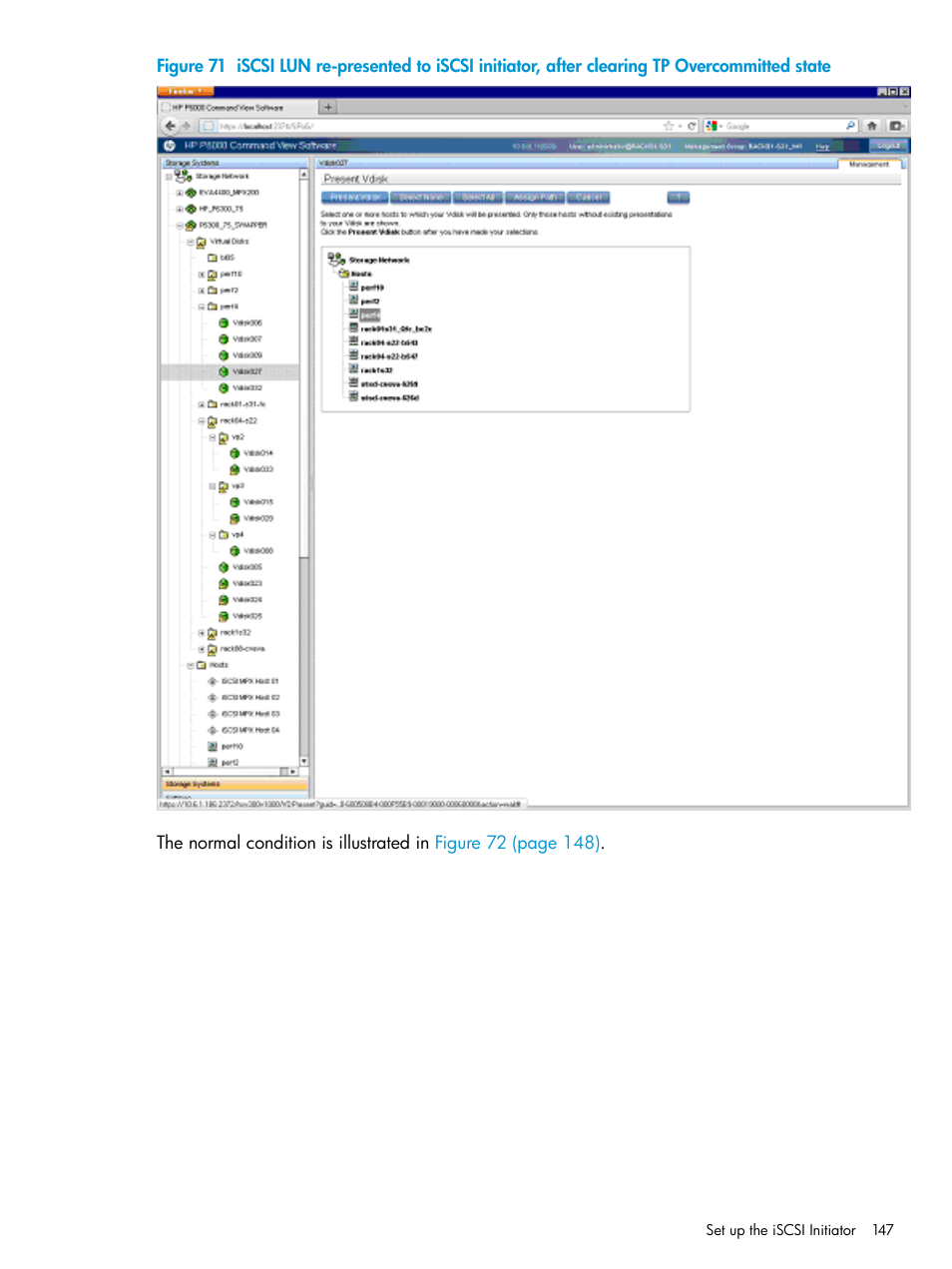Select rack80-cneva folder in tree

[x=242, y=649]
